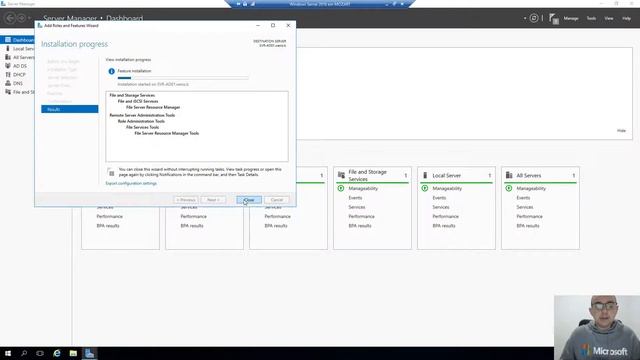Click the Feature installation progress bar

183,78
